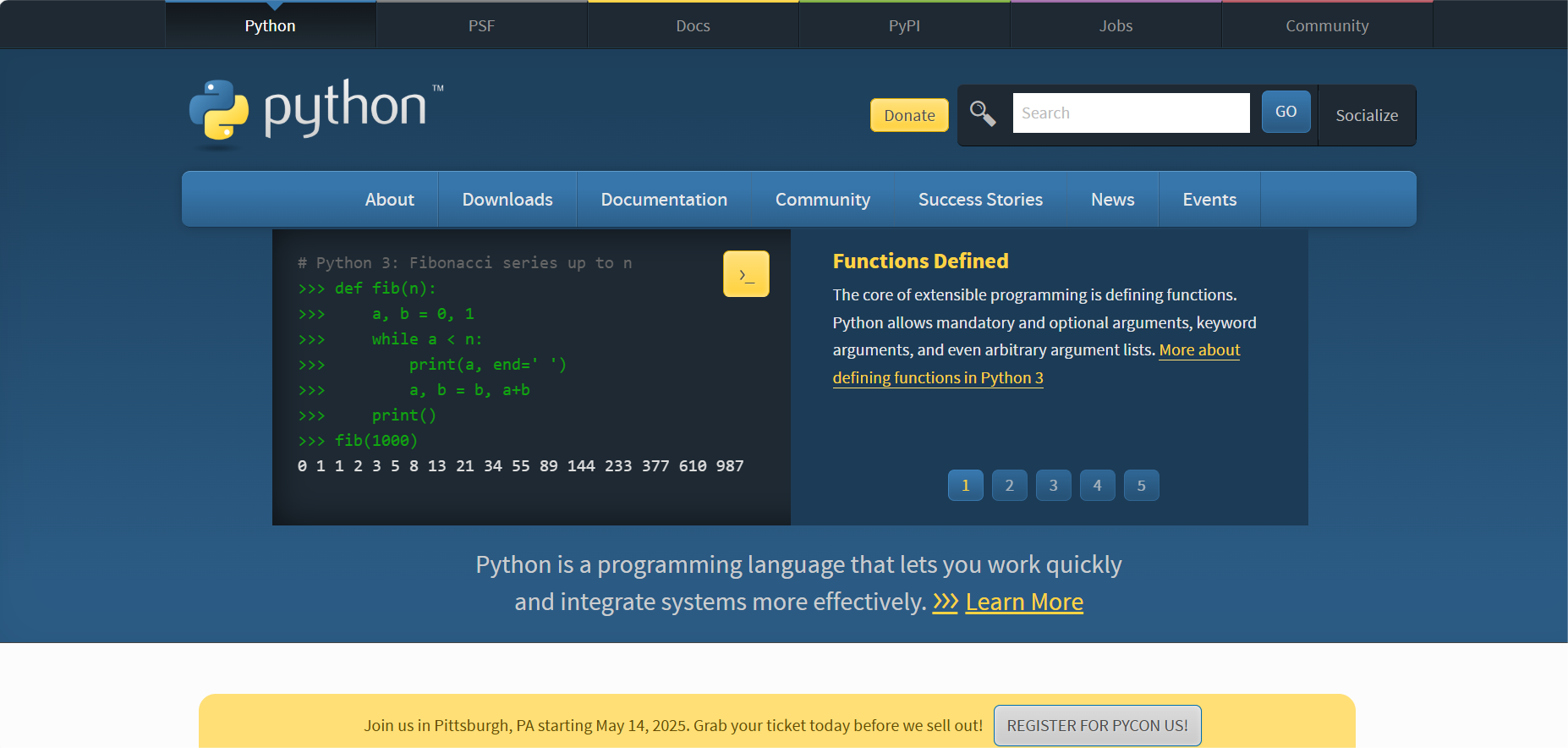Open the Community item in main navigation
The image size is (1568, 748).
click(823, 200)
